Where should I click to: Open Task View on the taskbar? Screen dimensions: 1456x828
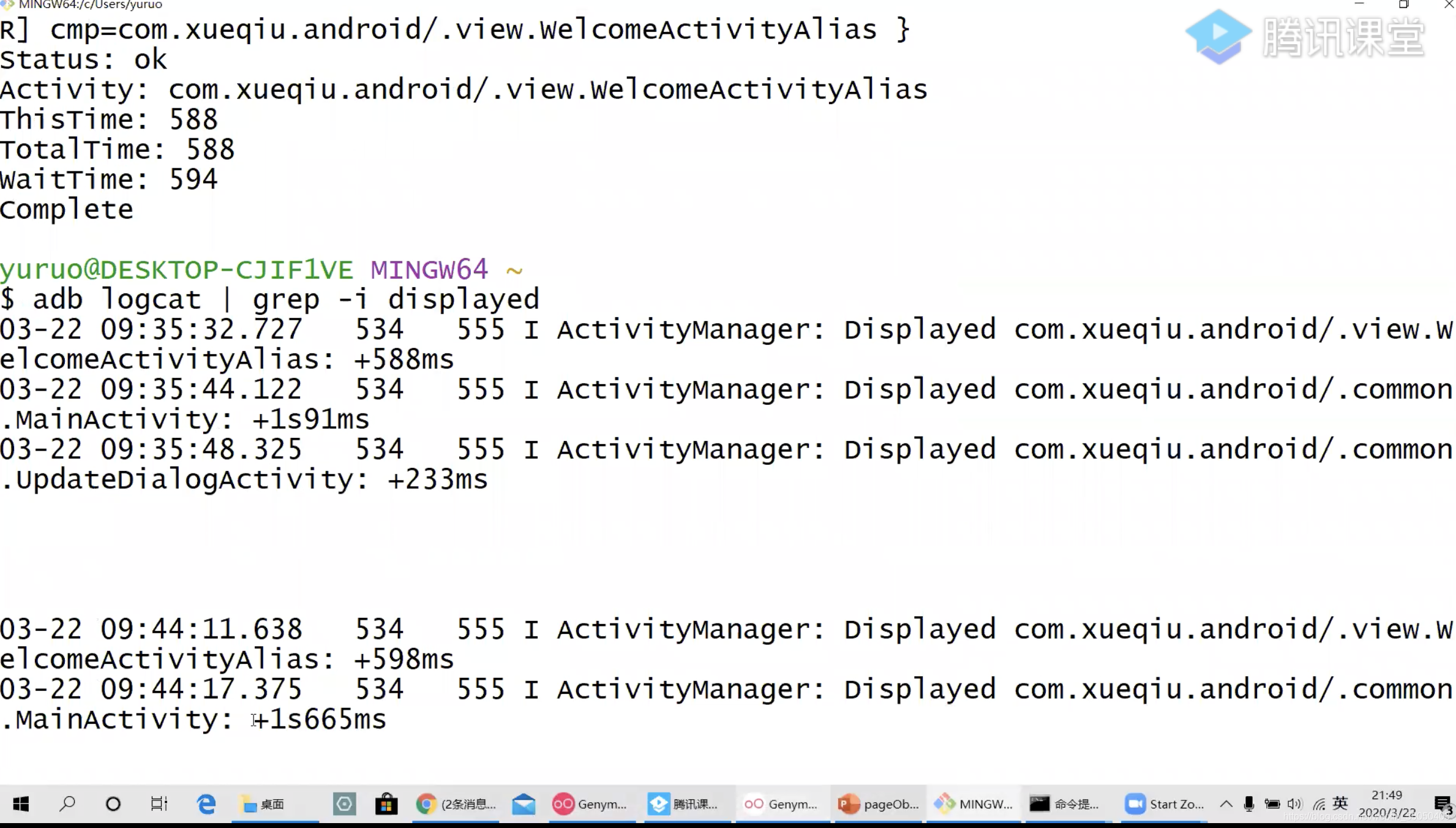click(x=159, y=804)
